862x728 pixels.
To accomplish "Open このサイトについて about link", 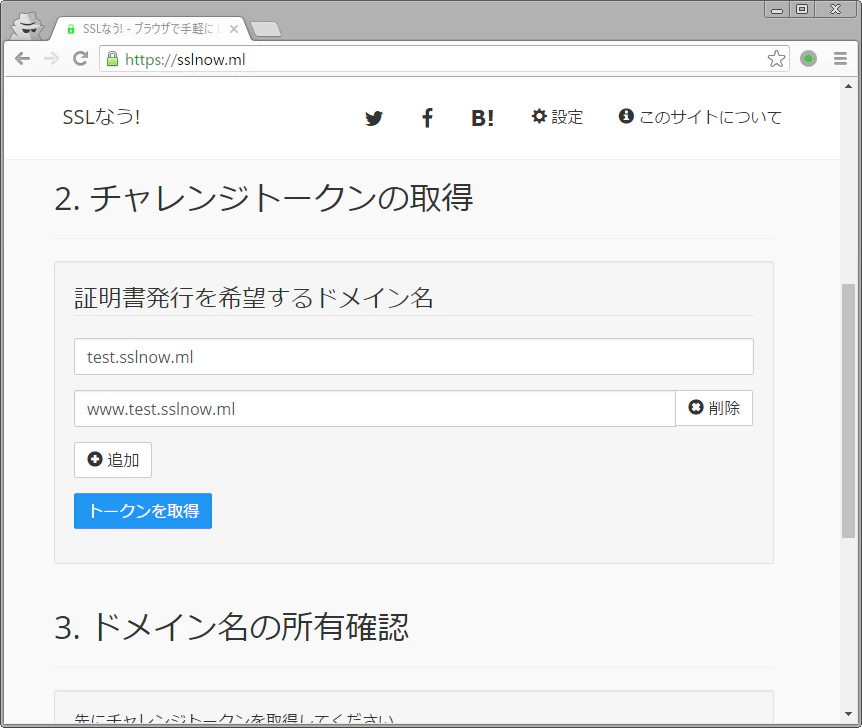I will (700, 117).
